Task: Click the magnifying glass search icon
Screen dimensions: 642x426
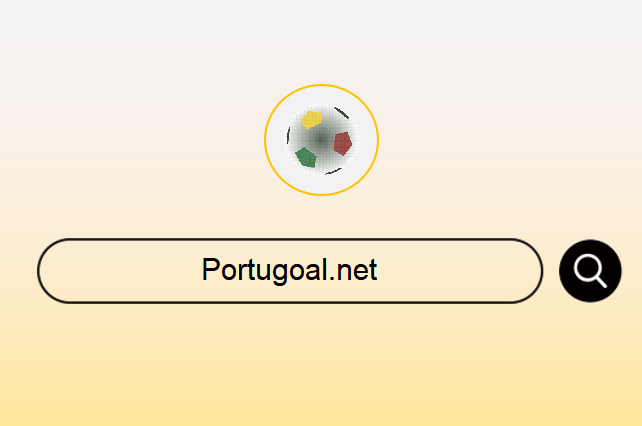Action: pos(590,271)
